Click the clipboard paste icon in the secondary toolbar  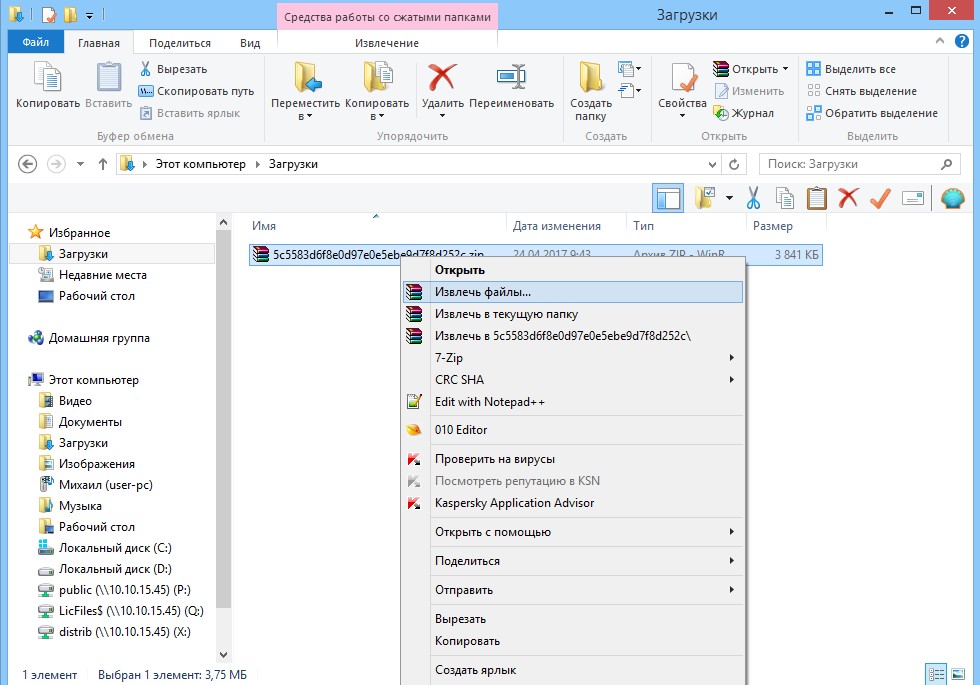pyautogui.click(x=816, y=199)
